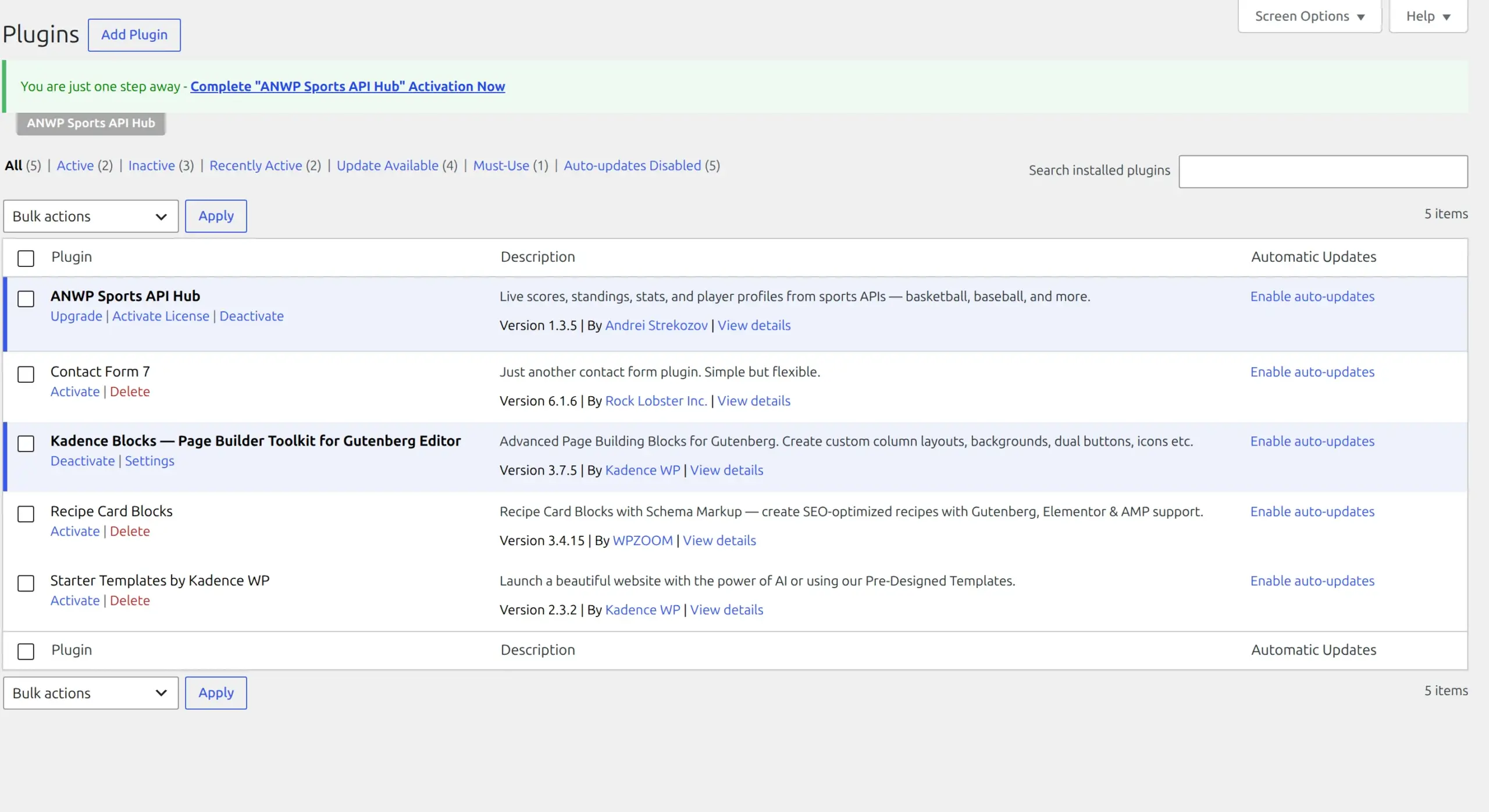Tick the Kadence Blocks plugin checkbox

[26, 443]
